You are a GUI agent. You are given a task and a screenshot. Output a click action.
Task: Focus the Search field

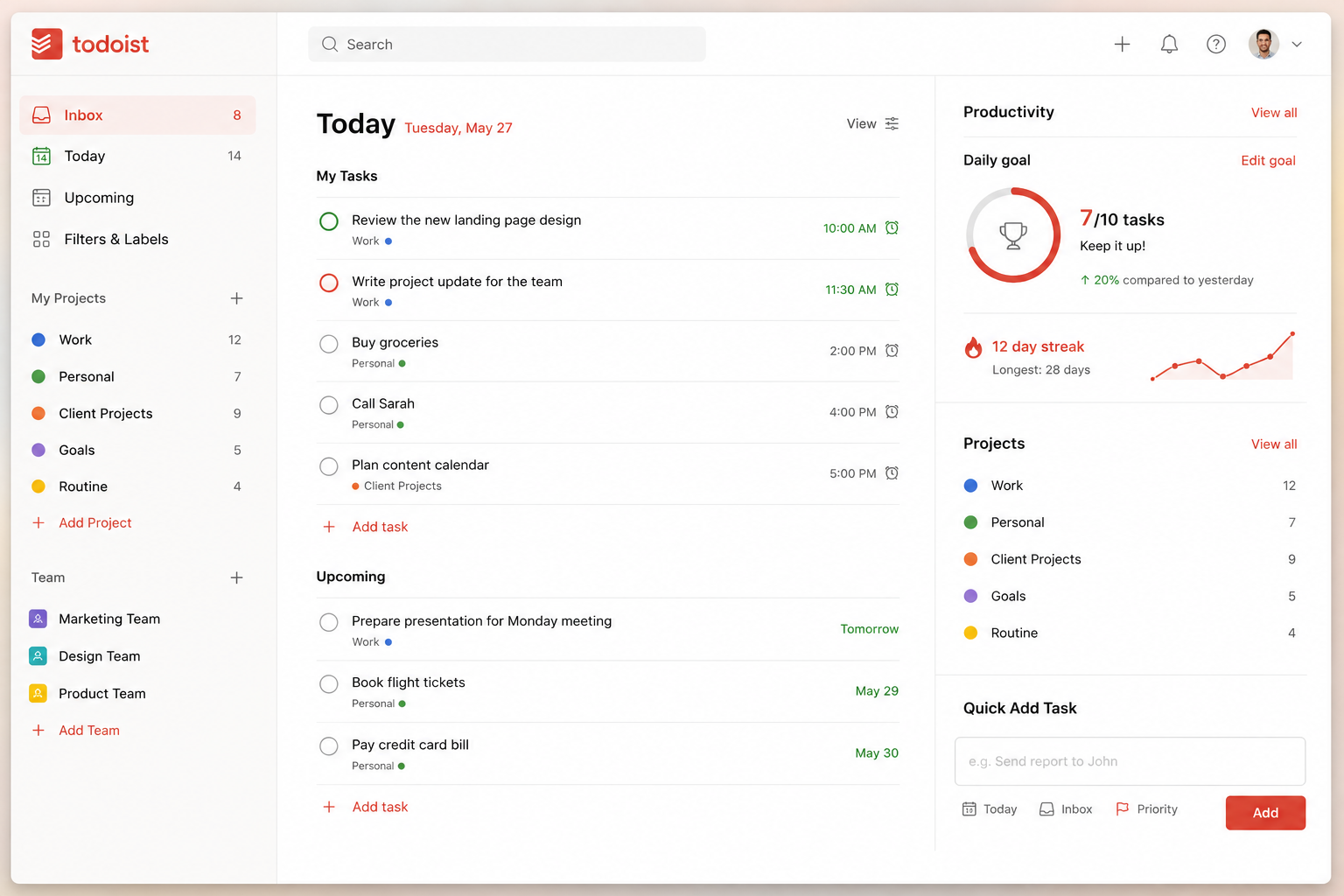pos(507,44)
